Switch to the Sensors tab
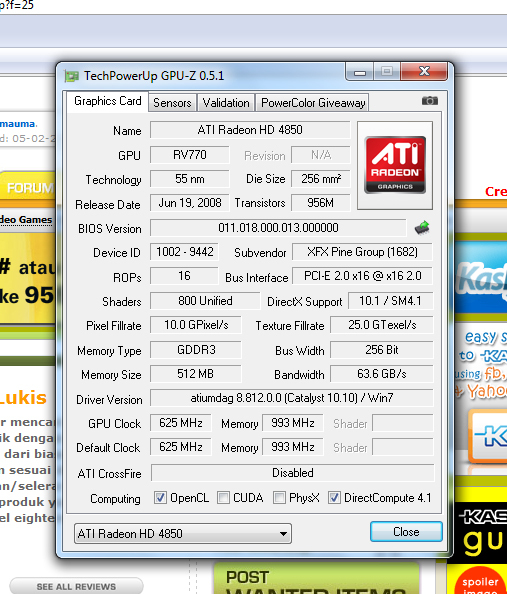 coord(172,103)
